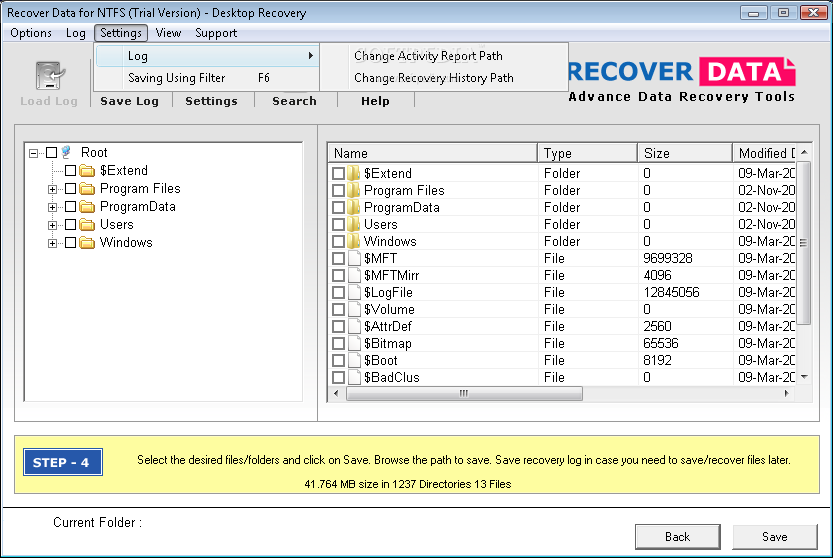This screenshot has width=833, height=558.
Task: Open the Options menu
Action: coord(31,33)
